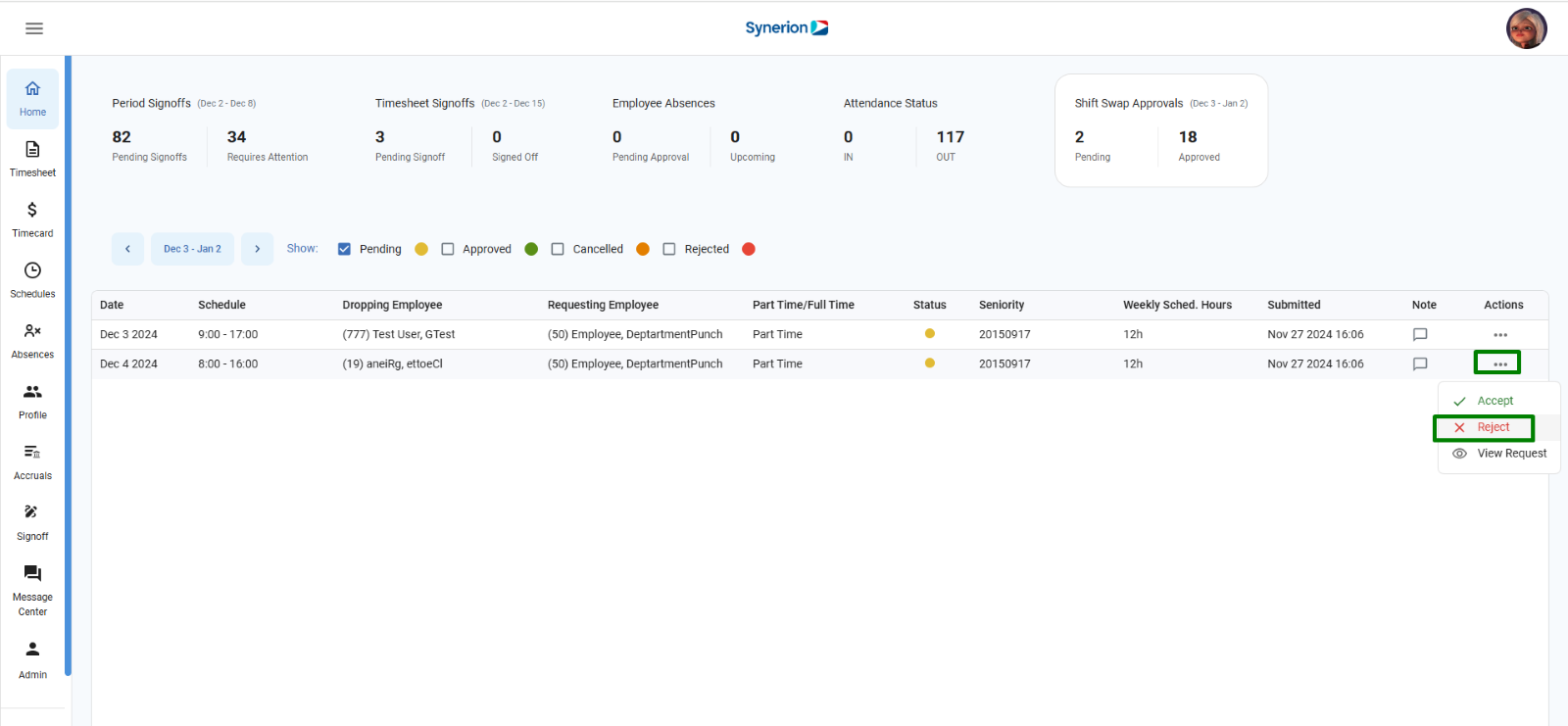Select '(777) Test User, GTest' cell
This screenshot has width=1568, height=726.
399,334
